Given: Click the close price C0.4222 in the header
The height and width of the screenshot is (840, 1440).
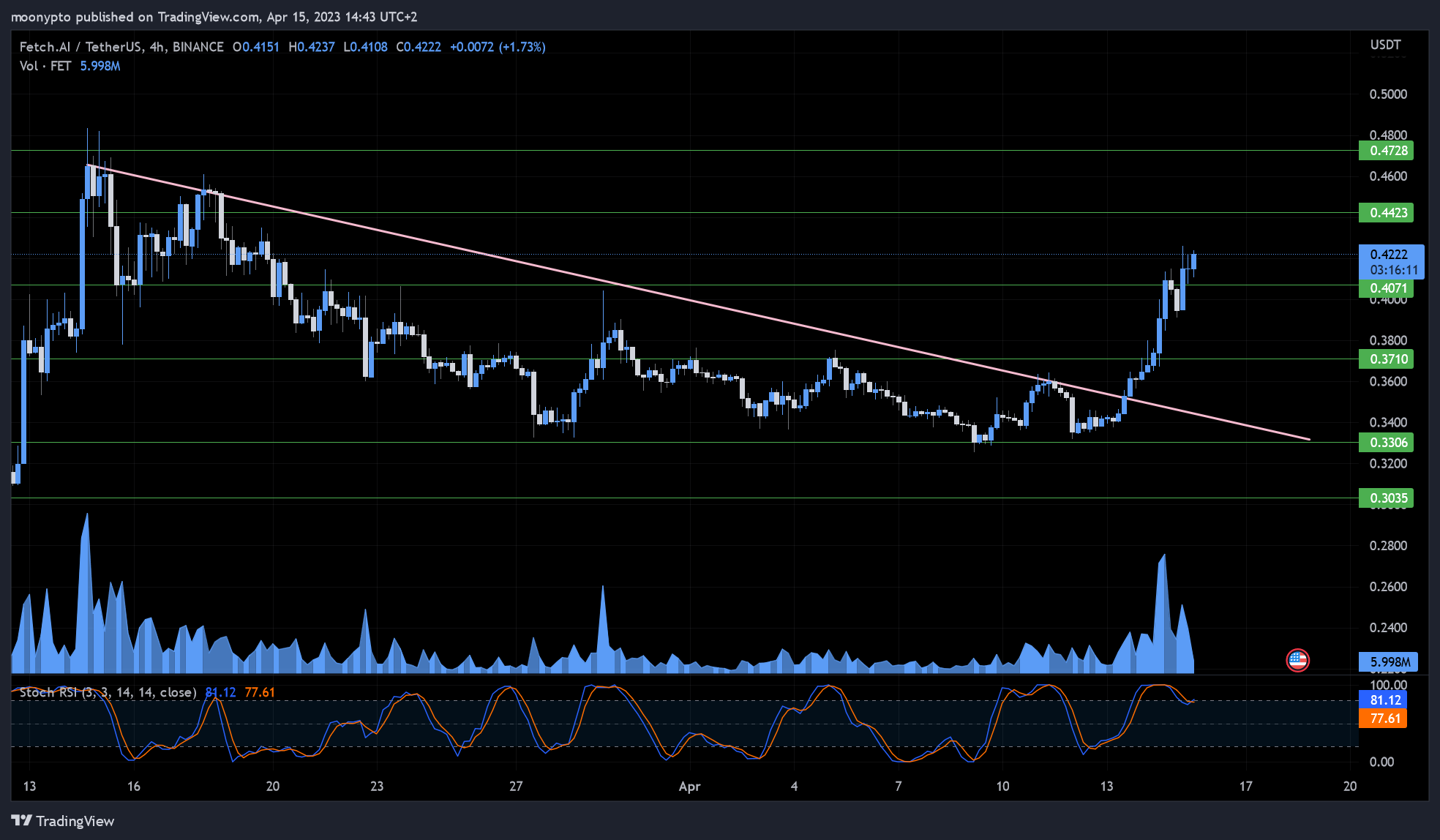Looking at the screenshot, I should pos(419,47).
